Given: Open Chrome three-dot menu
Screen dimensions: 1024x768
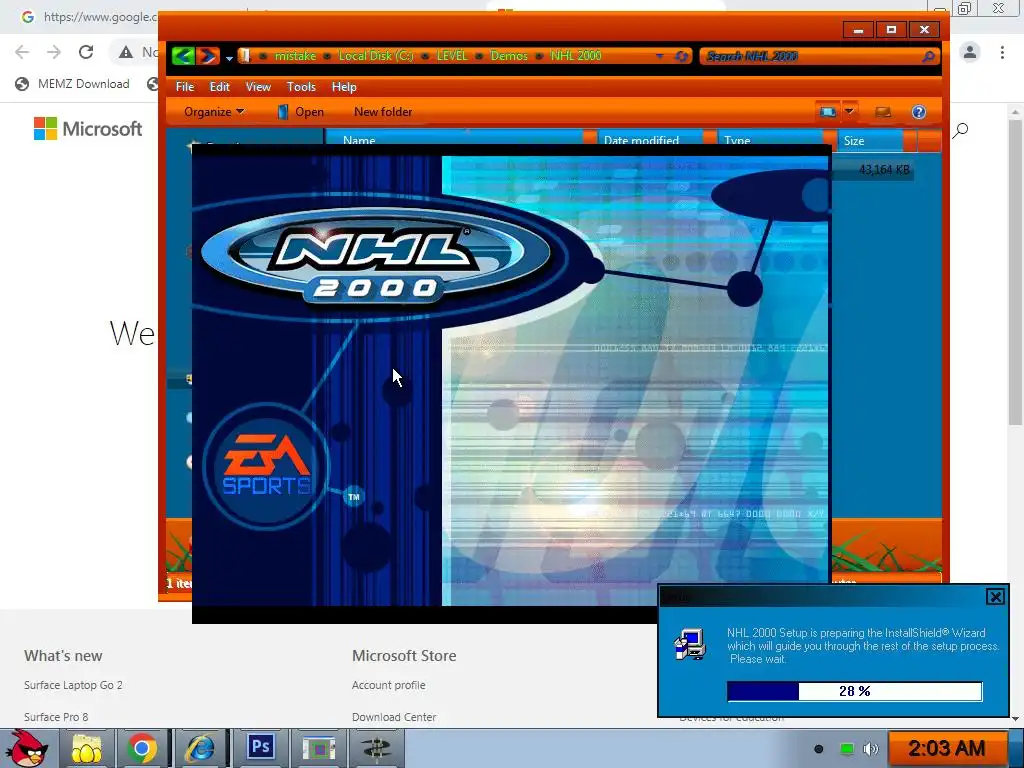Looking at the screenshot, I should pos(1002,52).
